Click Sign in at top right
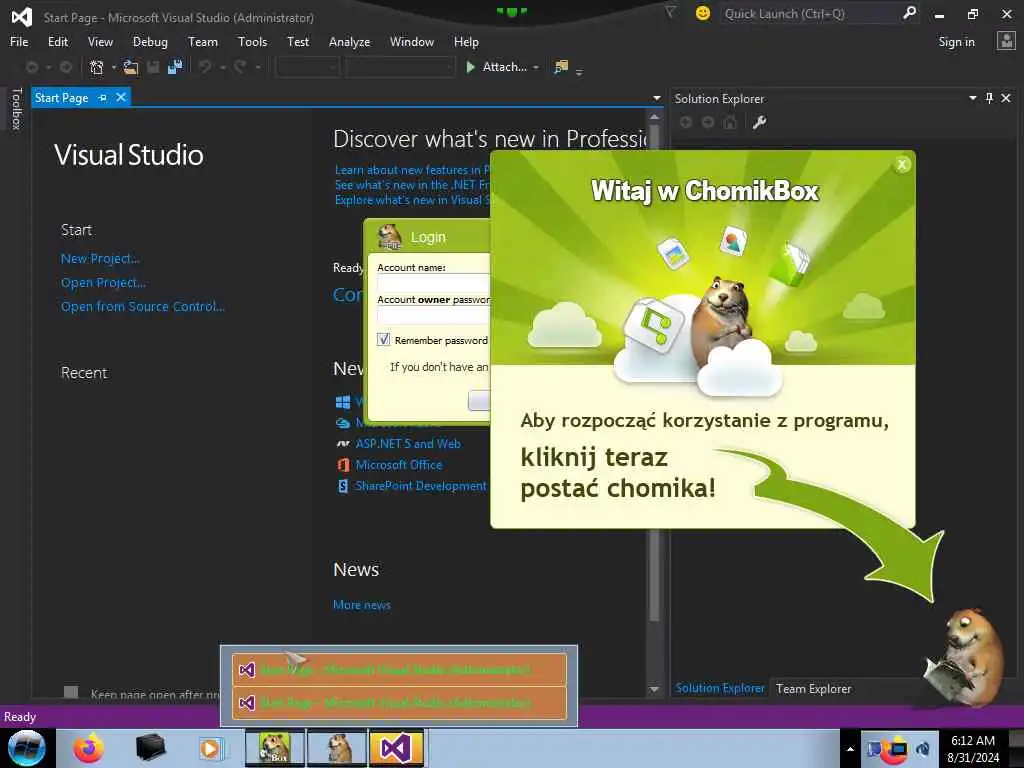The image size is (1024, 768). coord(957,42)
